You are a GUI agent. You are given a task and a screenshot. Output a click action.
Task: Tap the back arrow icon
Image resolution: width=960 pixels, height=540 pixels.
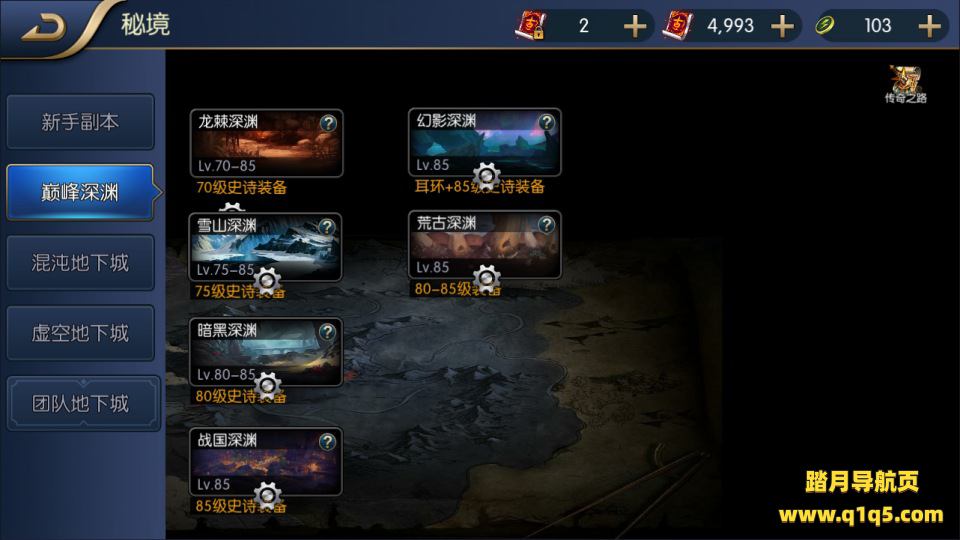[x=44, y=28]
